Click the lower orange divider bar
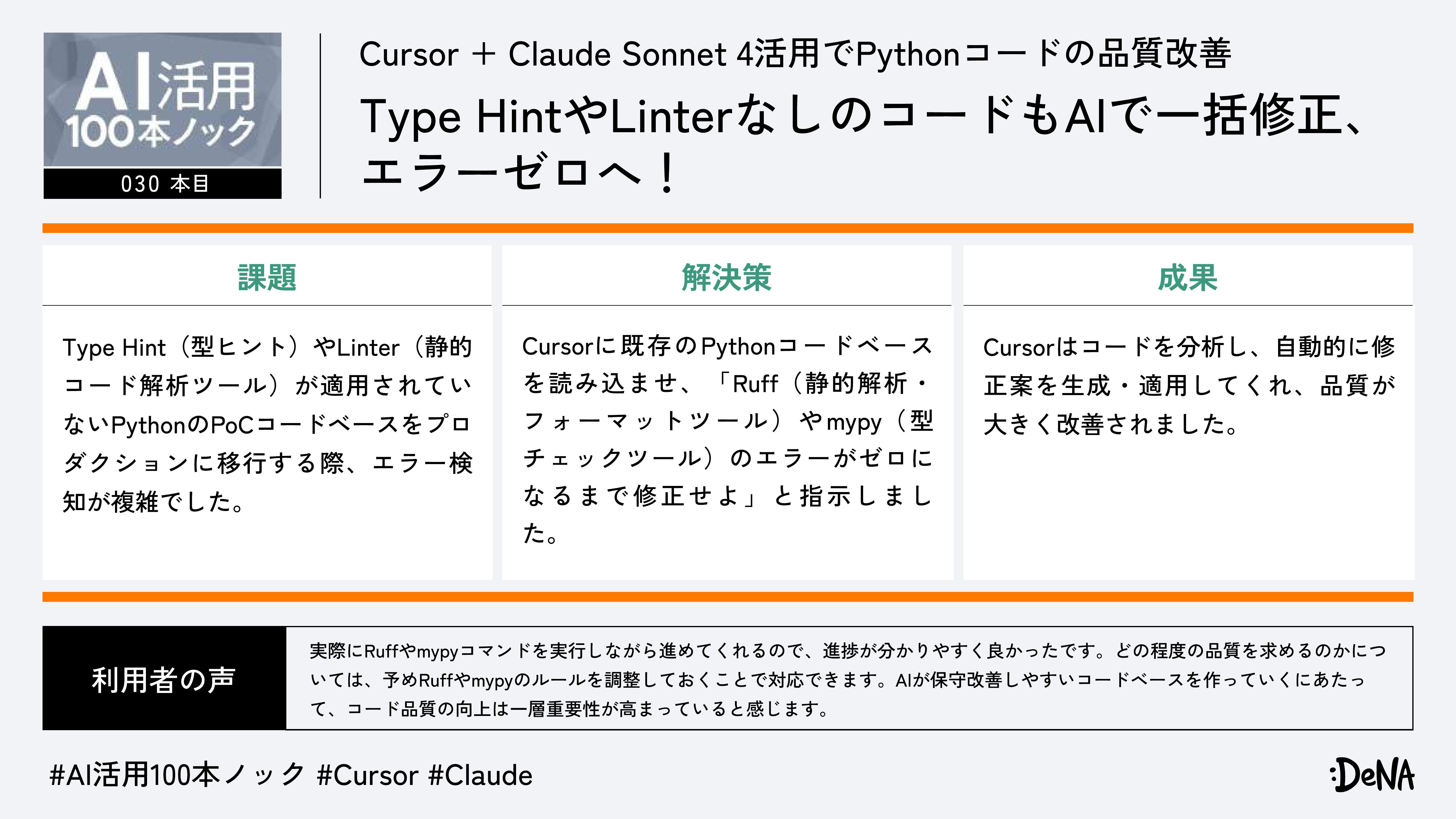1456x819 pixels. 727,597
